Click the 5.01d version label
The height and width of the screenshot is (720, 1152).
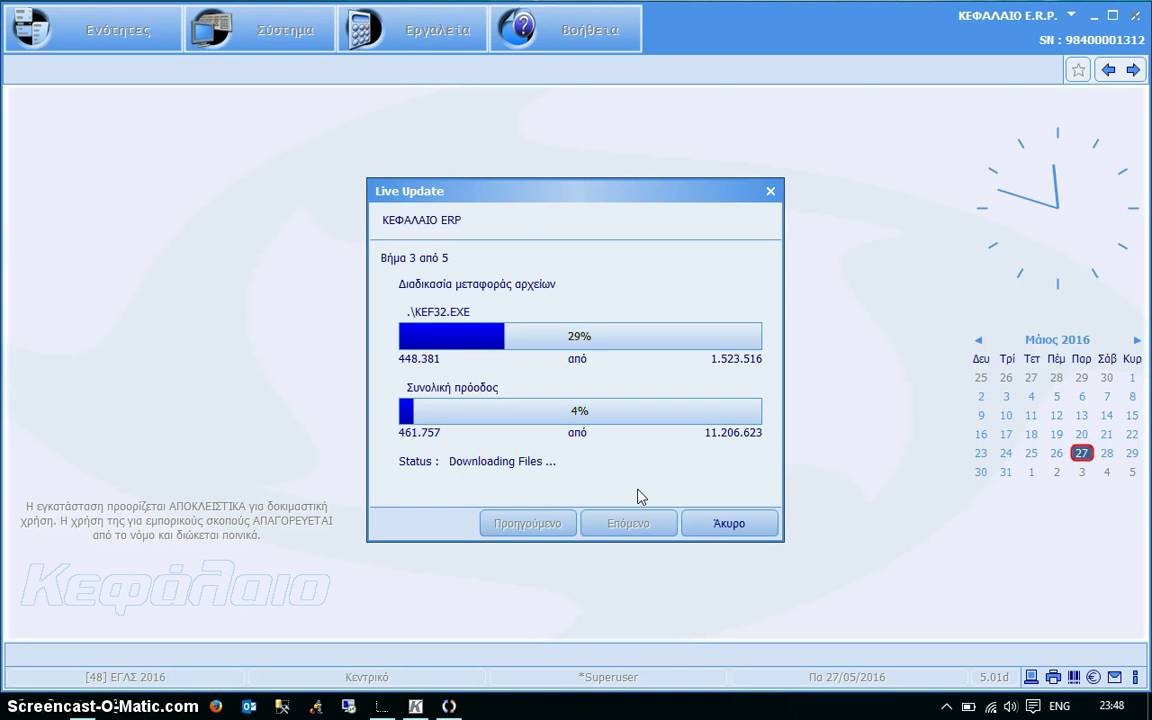(994, 677)
